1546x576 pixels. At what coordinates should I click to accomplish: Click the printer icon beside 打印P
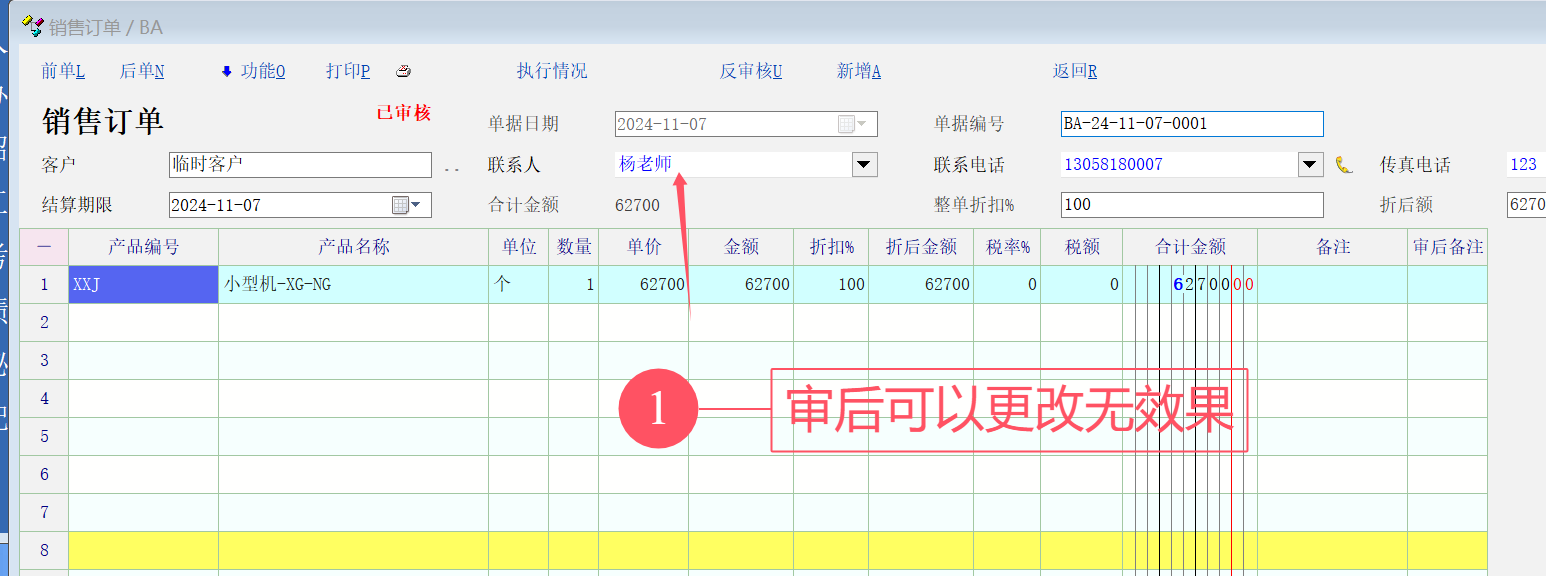(404, 71)
